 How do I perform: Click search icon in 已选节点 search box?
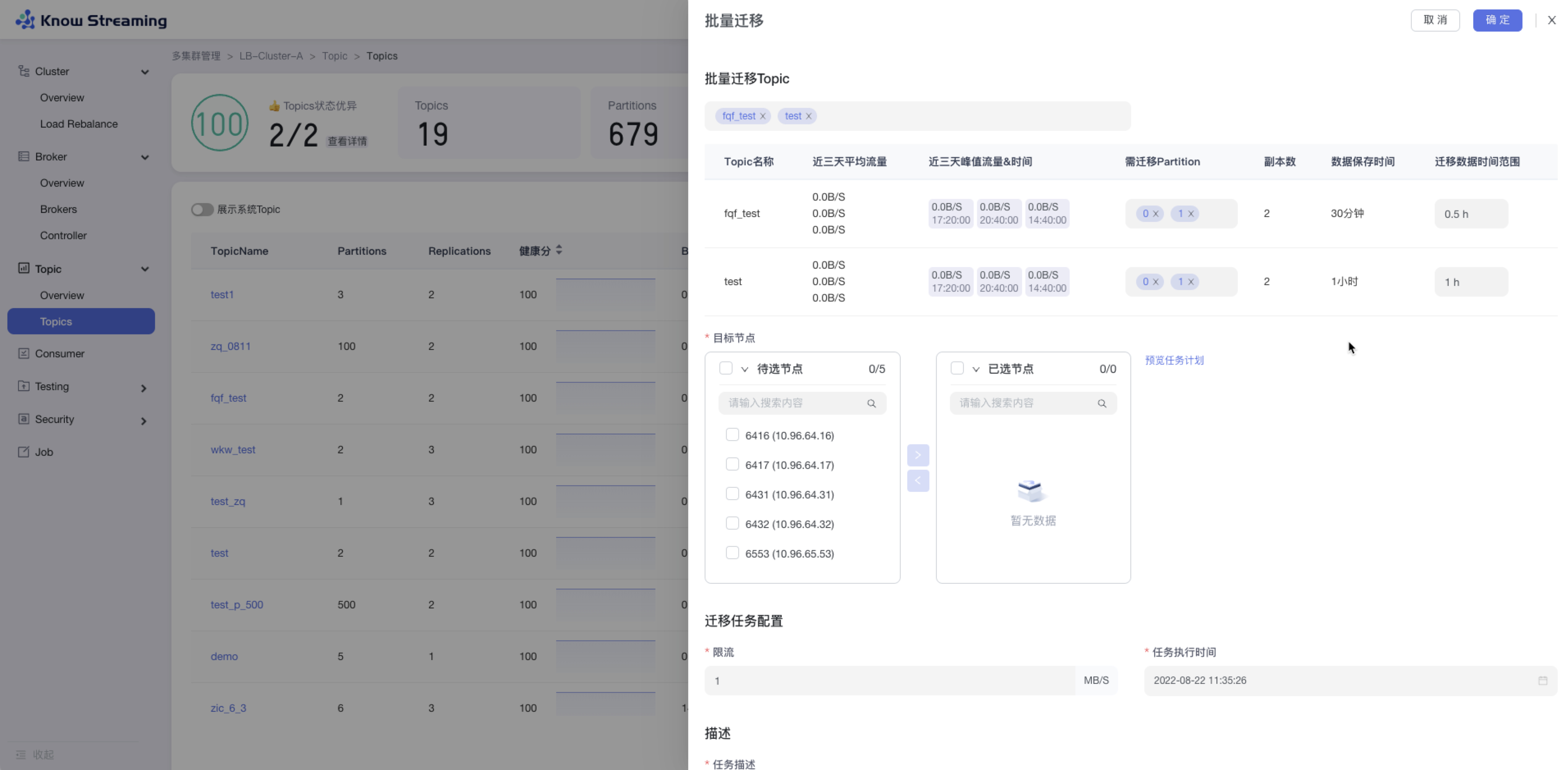point(1102,404)
